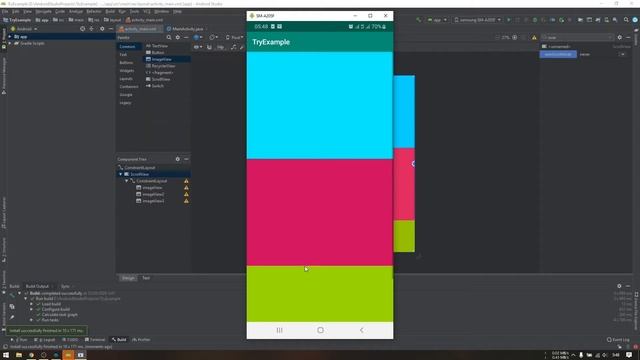Click zoom to fit icon next to 27%
This screenshot has width=640, height=360.
coord(515,37)
